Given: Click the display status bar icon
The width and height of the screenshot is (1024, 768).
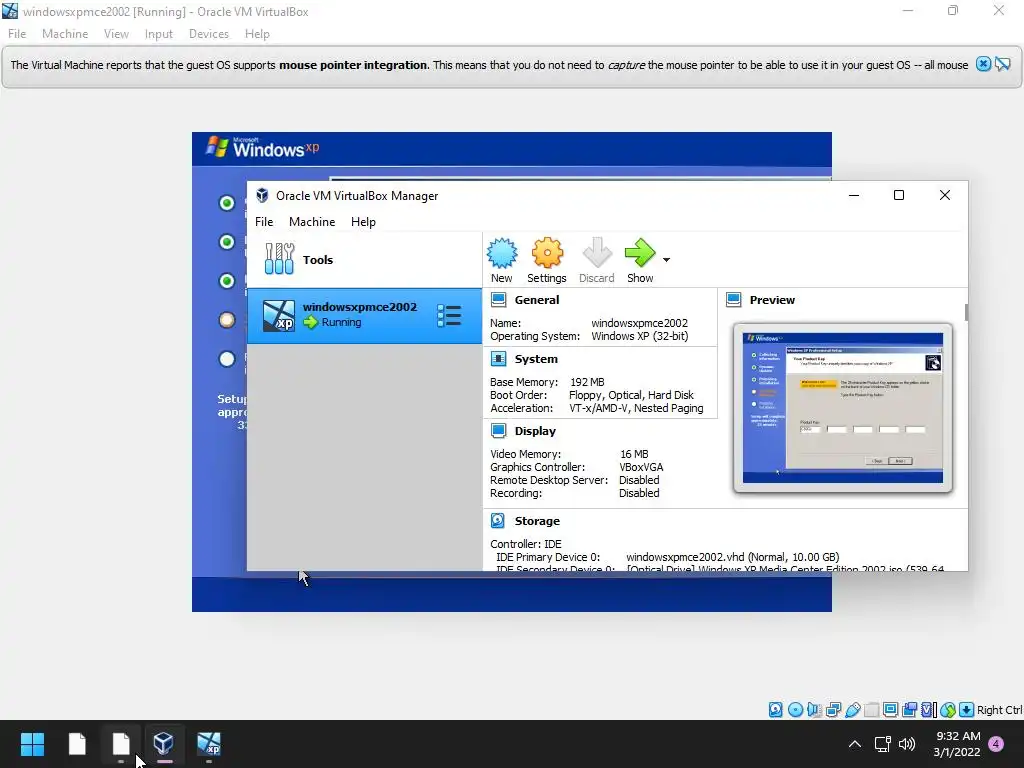Looking at the screenshot, I should click(890, 710).
